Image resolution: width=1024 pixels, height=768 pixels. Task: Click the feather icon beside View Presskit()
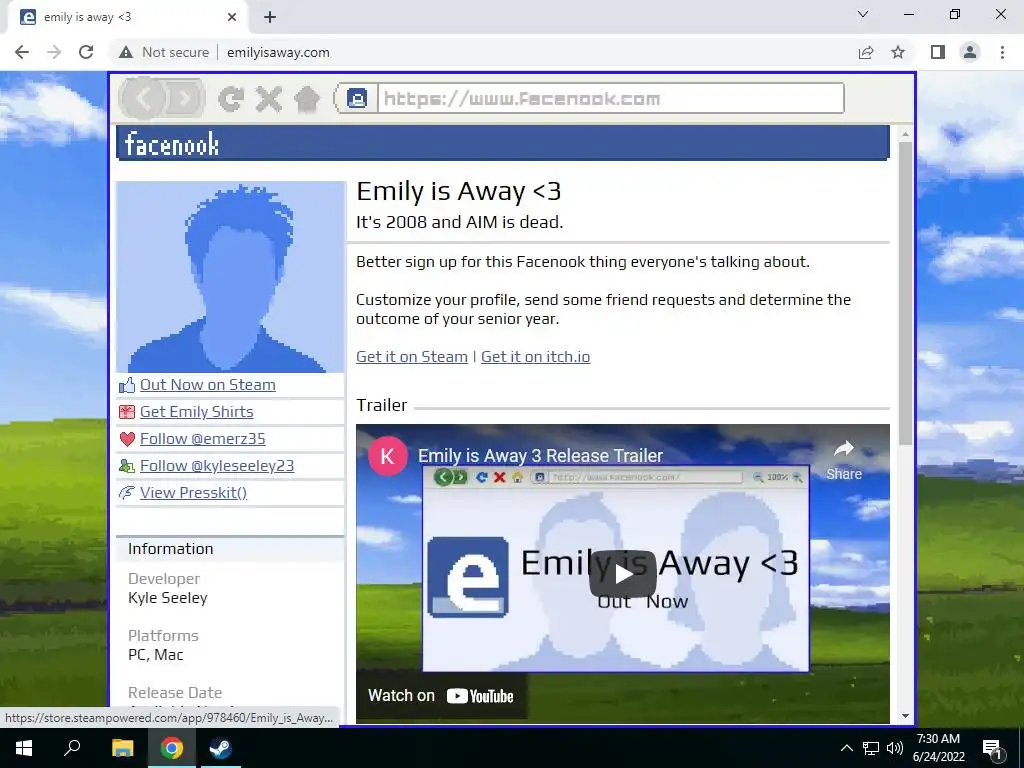pyautogui.click(x=127, y=493)
